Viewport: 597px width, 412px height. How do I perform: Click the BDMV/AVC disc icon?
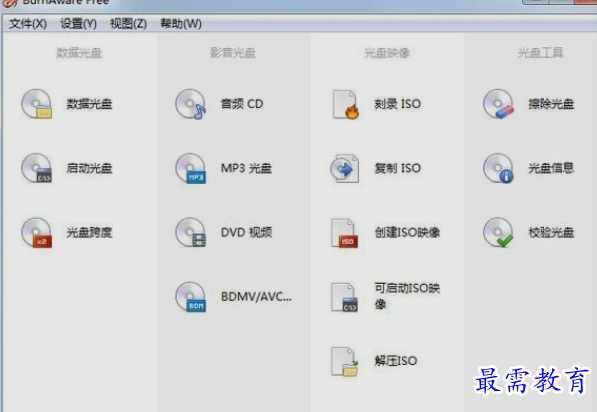coord(190,297)
